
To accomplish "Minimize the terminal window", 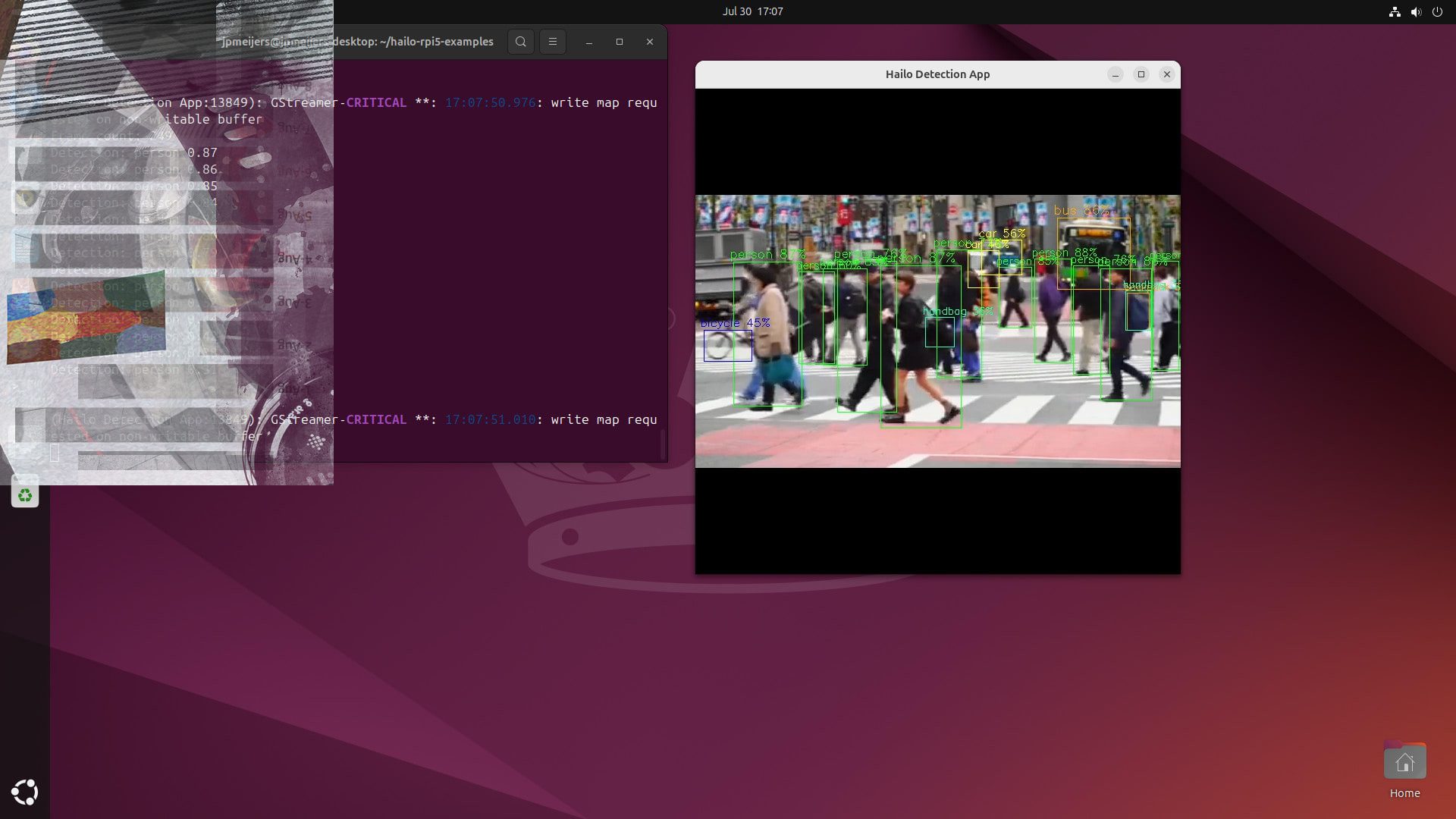I will [x=589, y=42].
